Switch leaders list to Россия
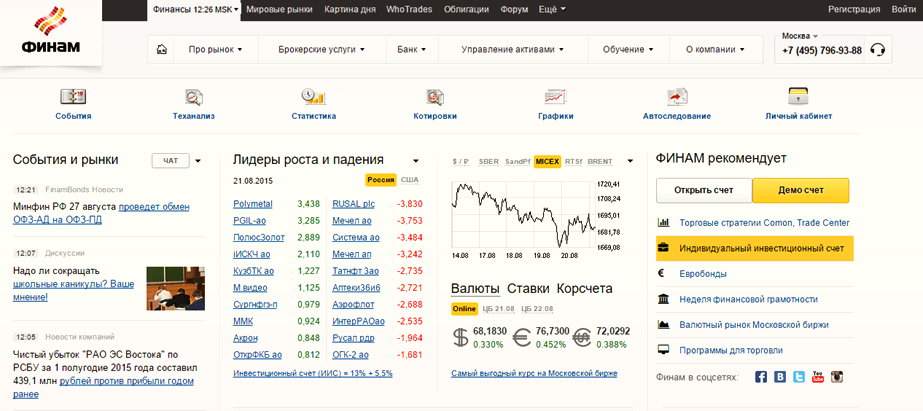Viewport: 923px width, 411px height. coord(381,180)
